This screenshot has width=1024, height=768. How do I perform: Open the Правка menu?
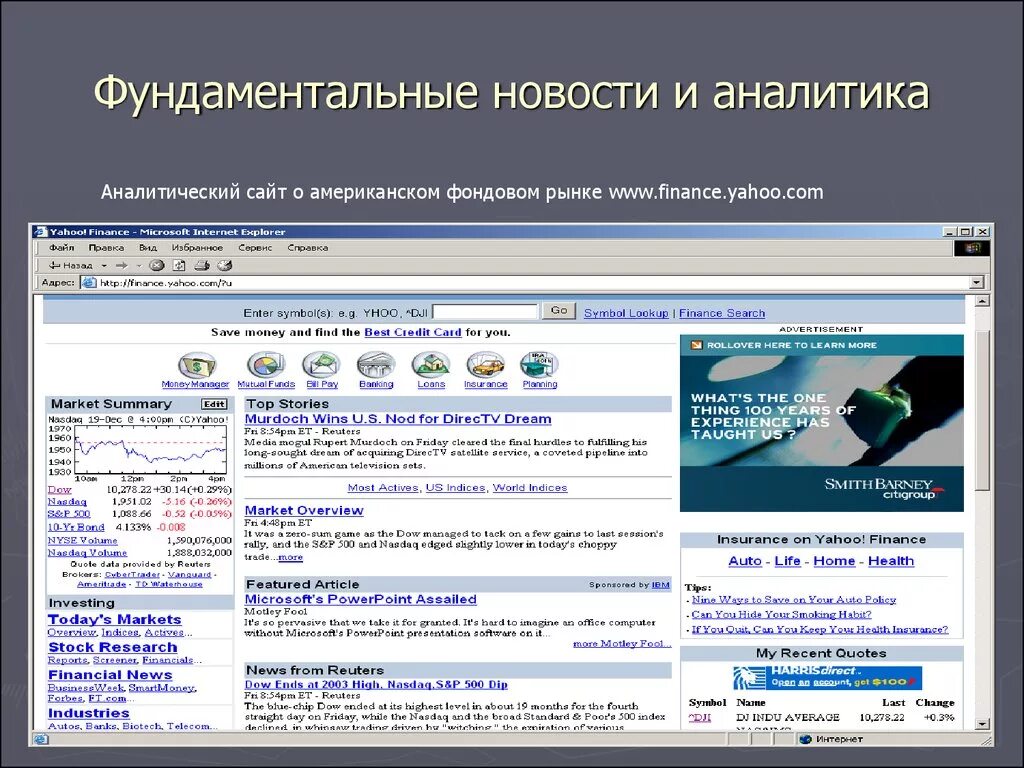tap(106, 248)
